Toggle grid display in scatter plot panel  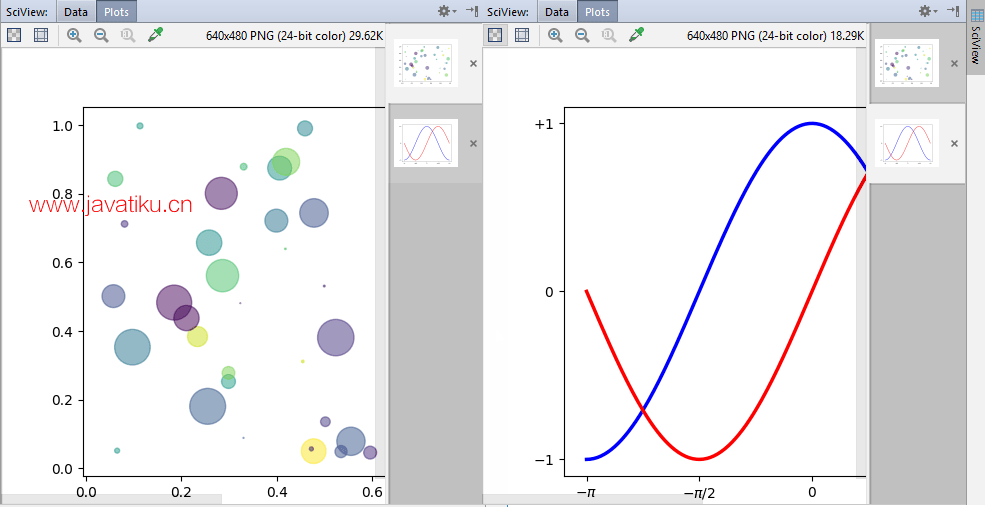point(41,35)
